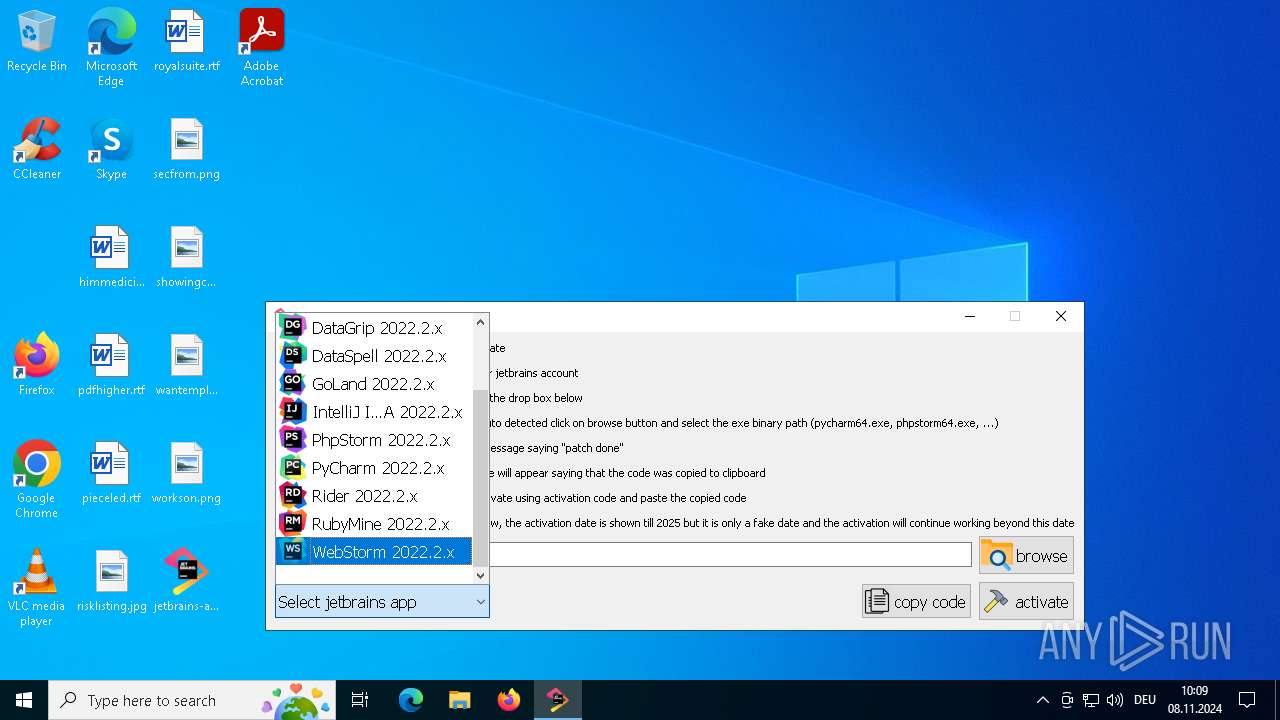Image resolution: width=1280 pixels, height=720 pixels.
Task: Click the copy code button
Action: 916,601
